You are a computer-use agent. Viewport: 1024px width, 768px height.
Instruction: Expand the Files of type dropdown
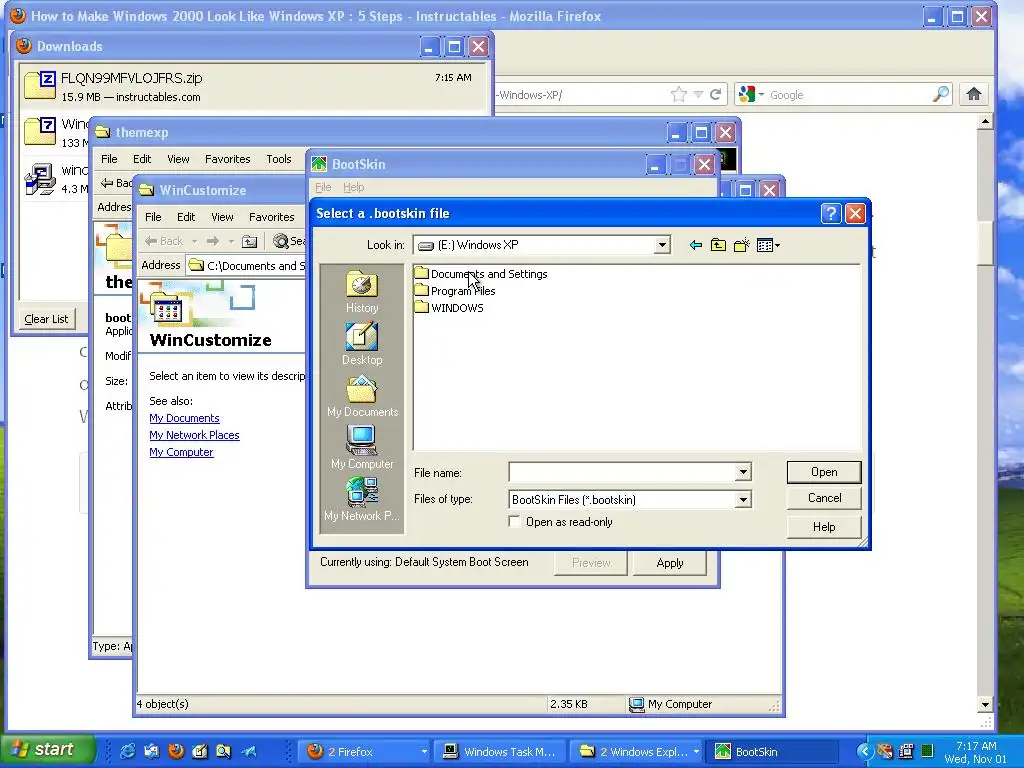(743, 500)
